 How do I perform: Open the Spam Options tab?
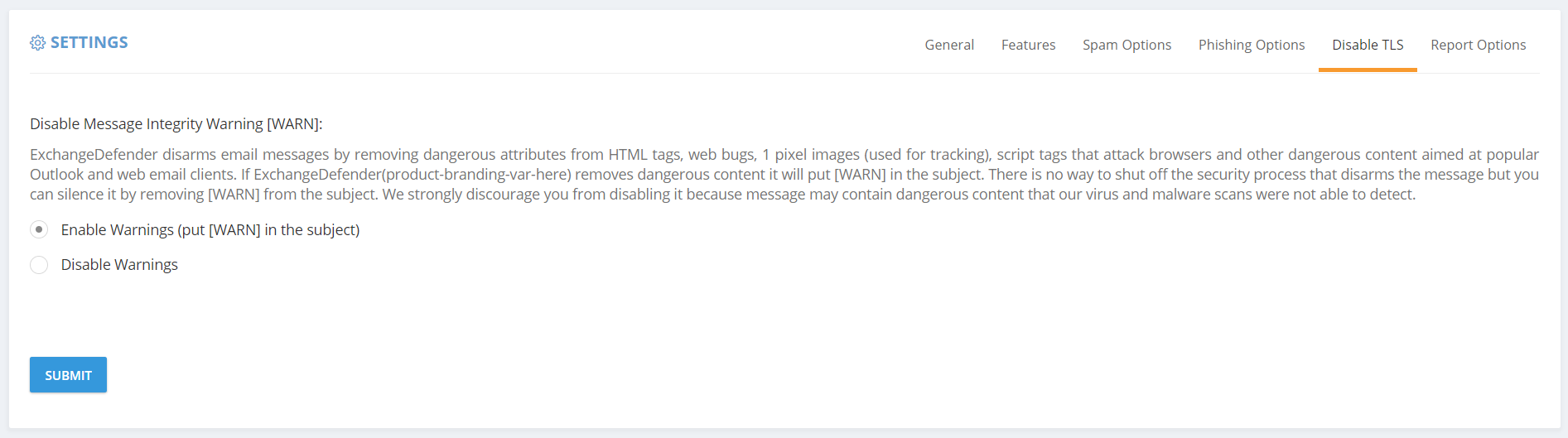[1127, 45]
